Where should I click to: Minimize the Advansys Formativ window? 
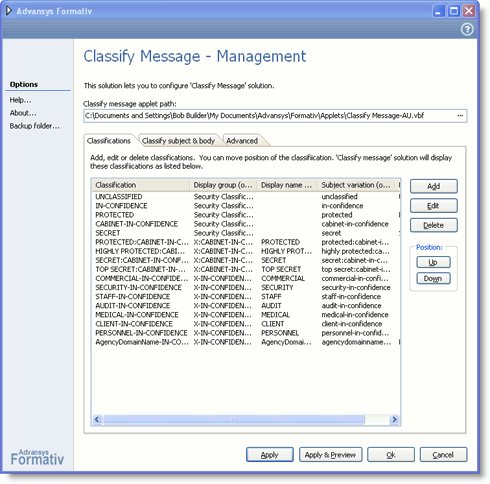[438, 11]
